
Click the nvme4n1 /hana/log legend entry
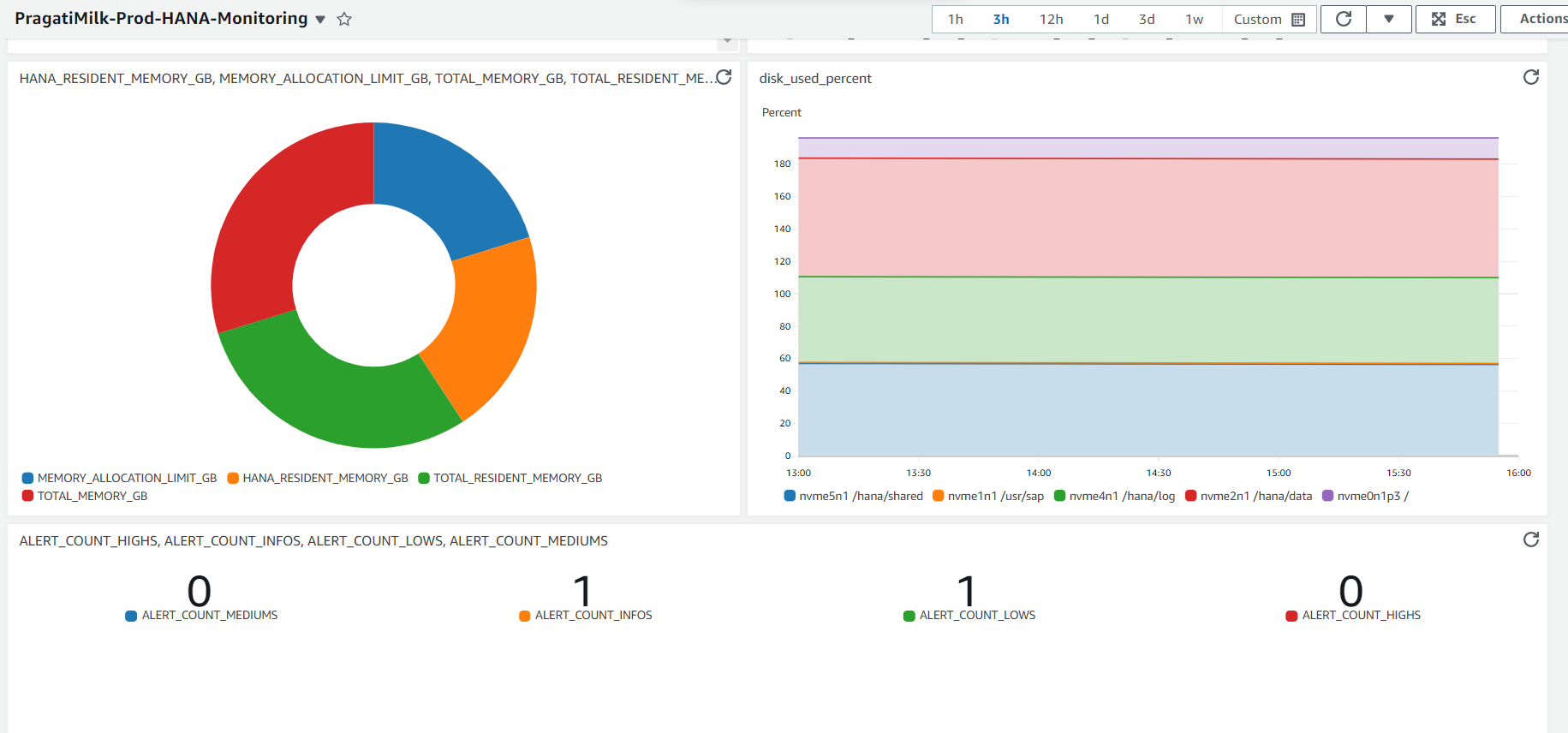(1114, 496)
